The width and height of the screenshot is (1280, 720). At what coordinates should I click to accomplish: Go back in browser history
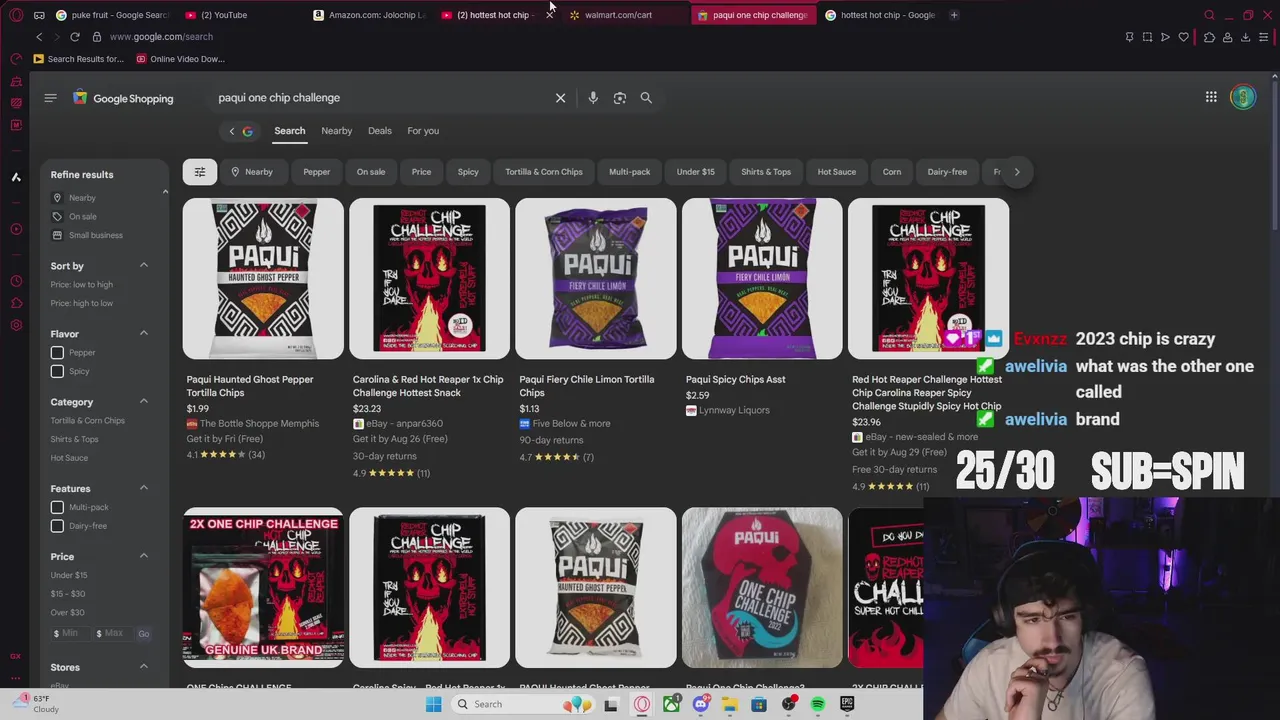39,37
